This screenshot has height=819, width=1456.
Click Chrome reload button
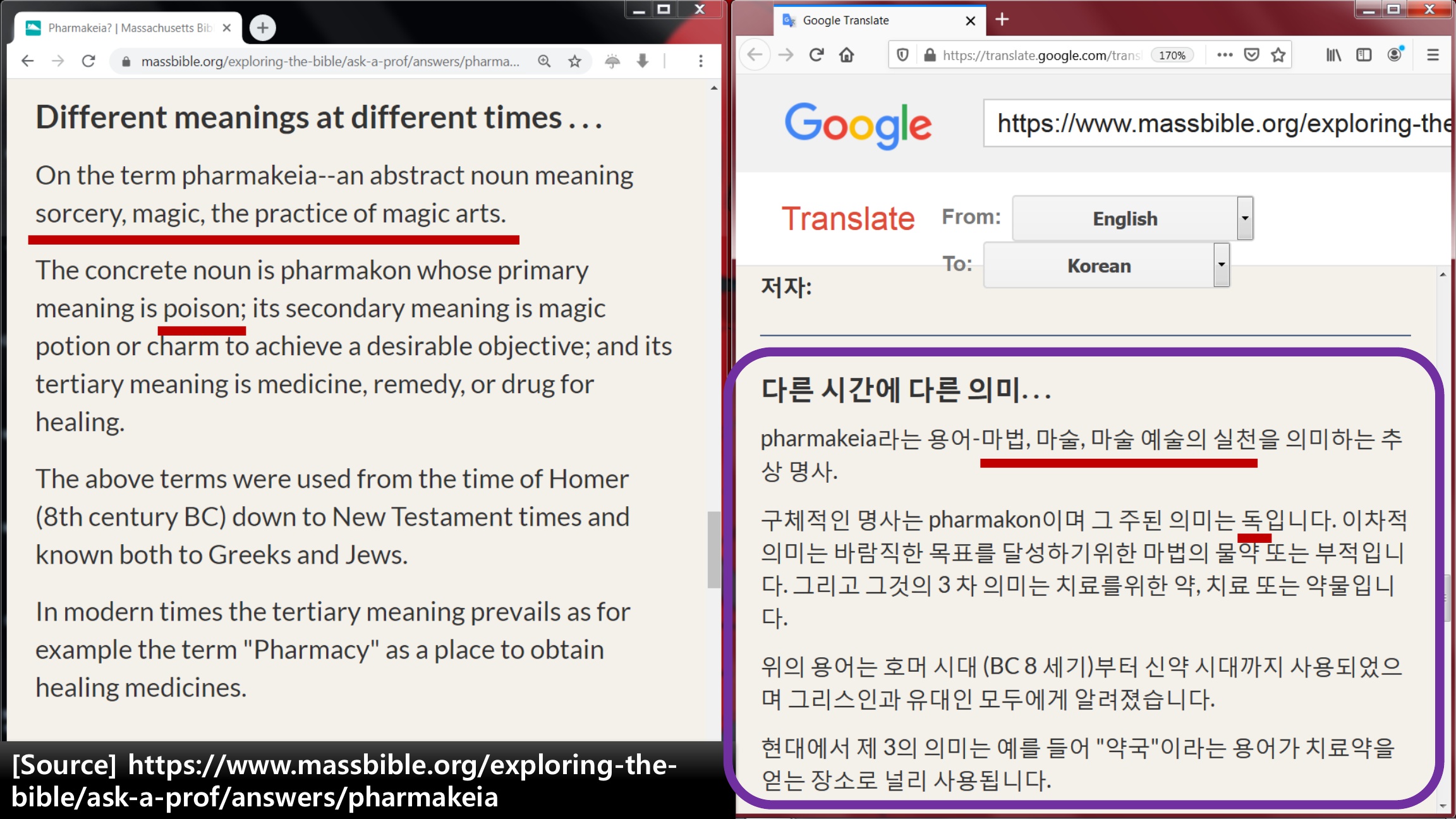click(x=88, y=61)
